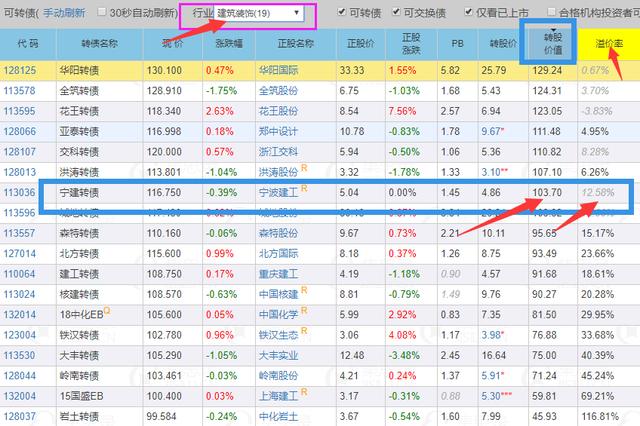This screenshot has height=426, width=640.
Task: Open the 行业 dropdown showing 建筑装饰(19)
Action: pyautogui.click(x=259, y=13)
